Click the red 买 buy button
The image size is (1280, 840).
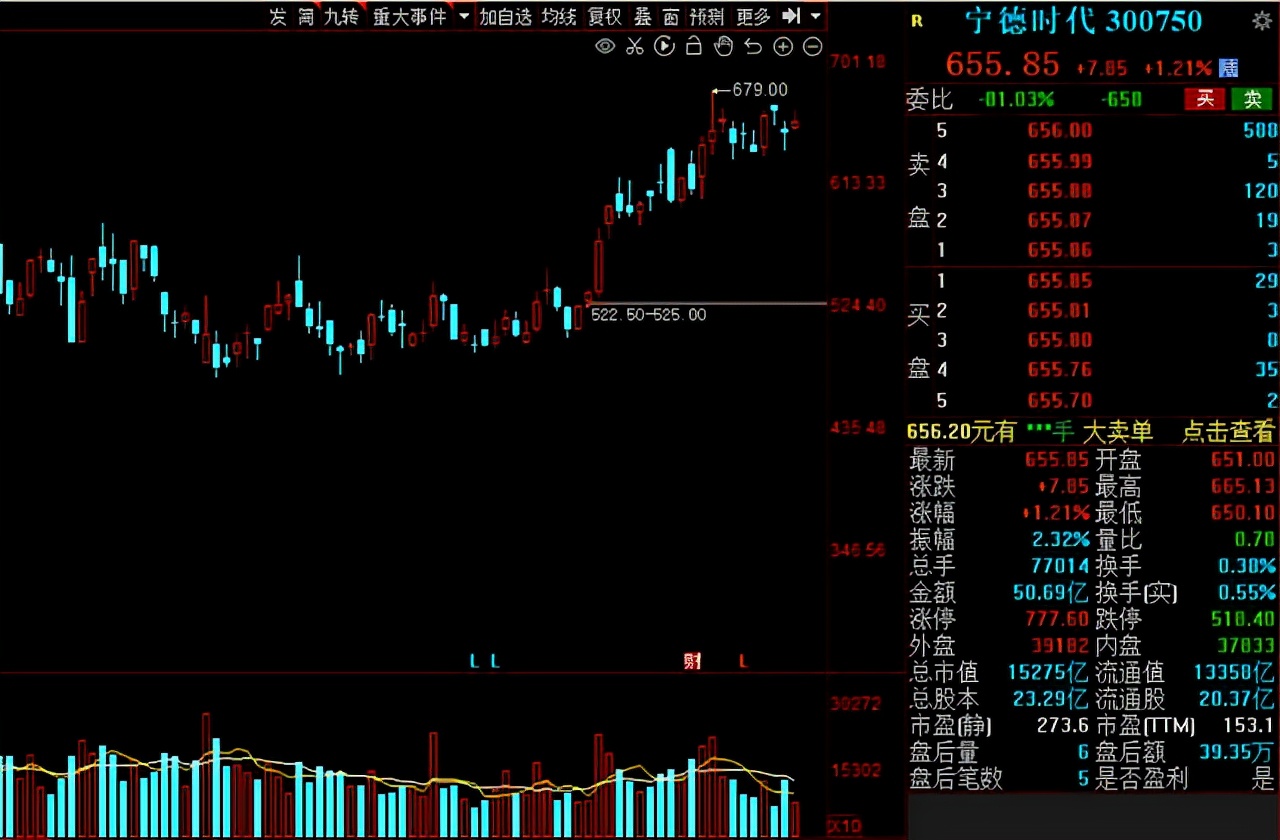pos(1205,99)
